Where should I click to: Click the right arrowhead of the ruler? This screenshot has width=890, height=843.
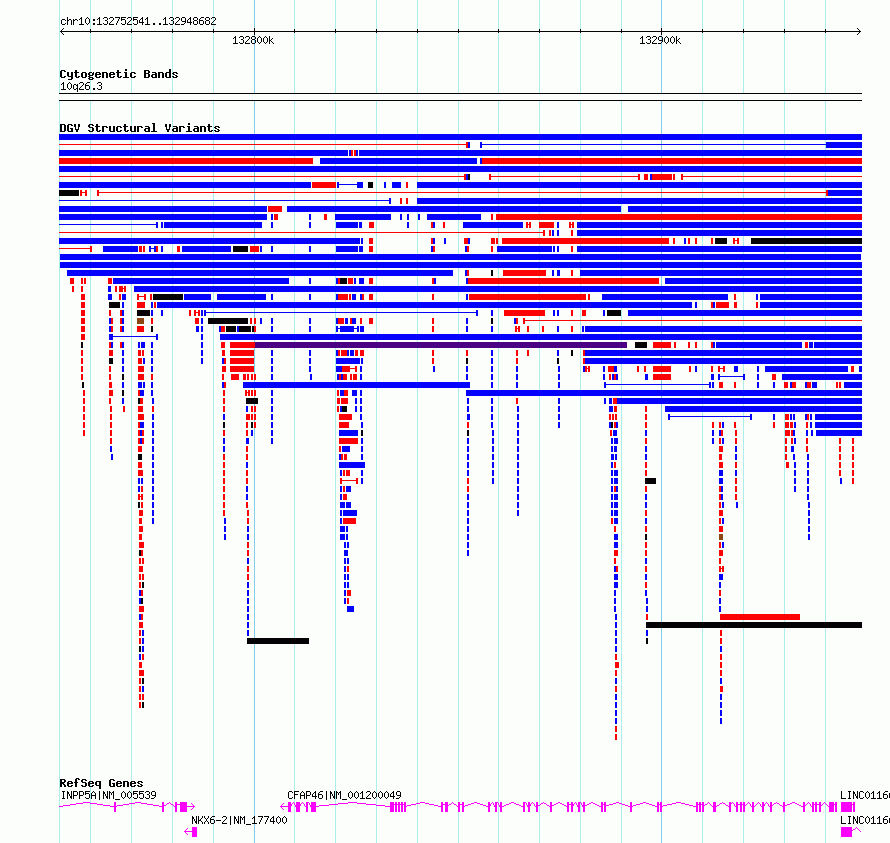(x=859, y=31)
